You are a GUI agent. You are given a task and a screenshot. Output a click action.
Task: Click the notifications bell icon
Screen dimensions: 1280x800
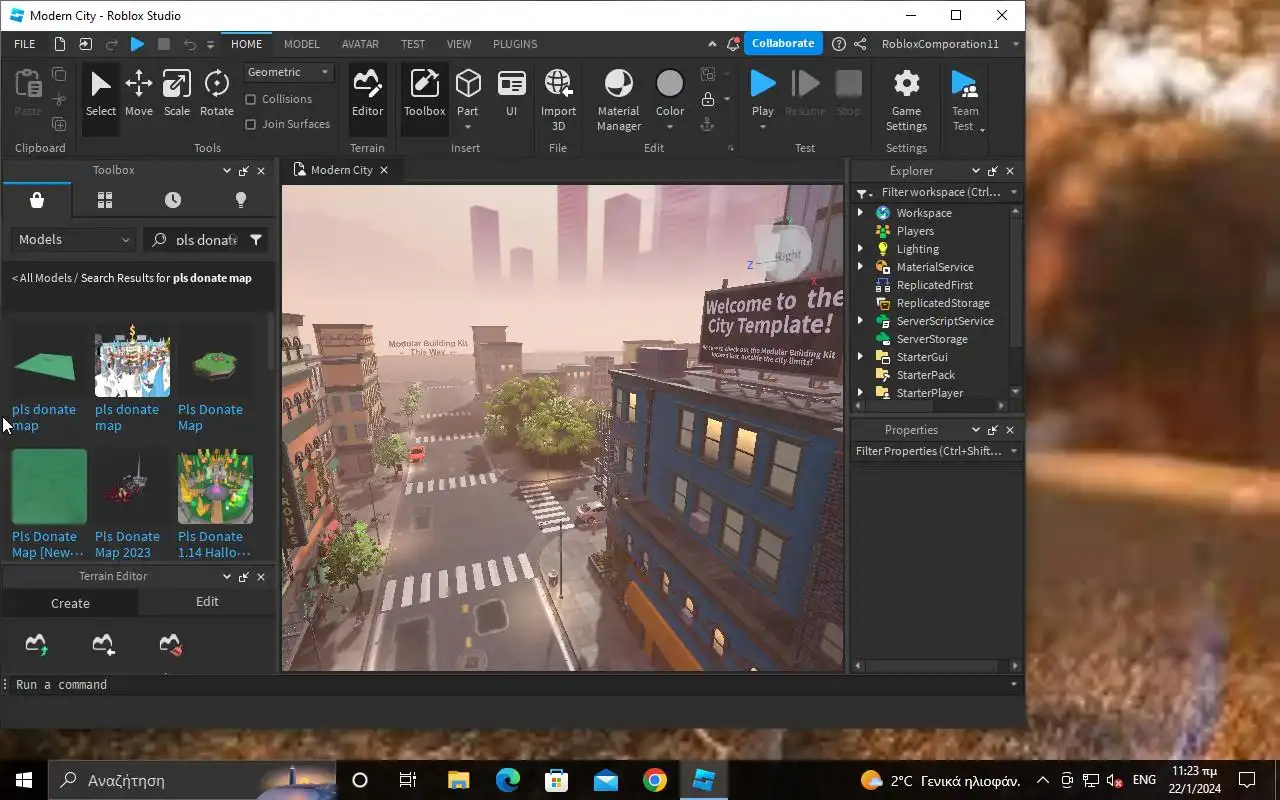tap(734, 44)
